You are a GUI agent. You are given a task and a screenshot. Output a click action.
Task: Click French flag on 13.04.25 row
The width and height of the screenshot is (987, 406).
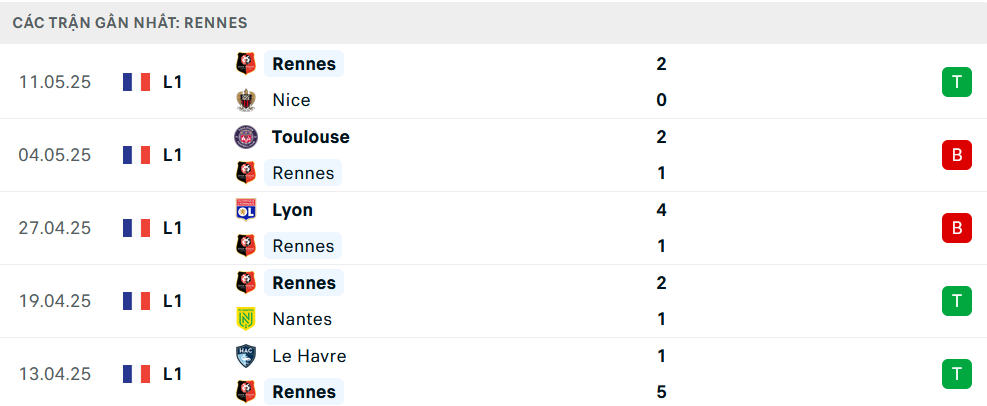pos(137,374)
